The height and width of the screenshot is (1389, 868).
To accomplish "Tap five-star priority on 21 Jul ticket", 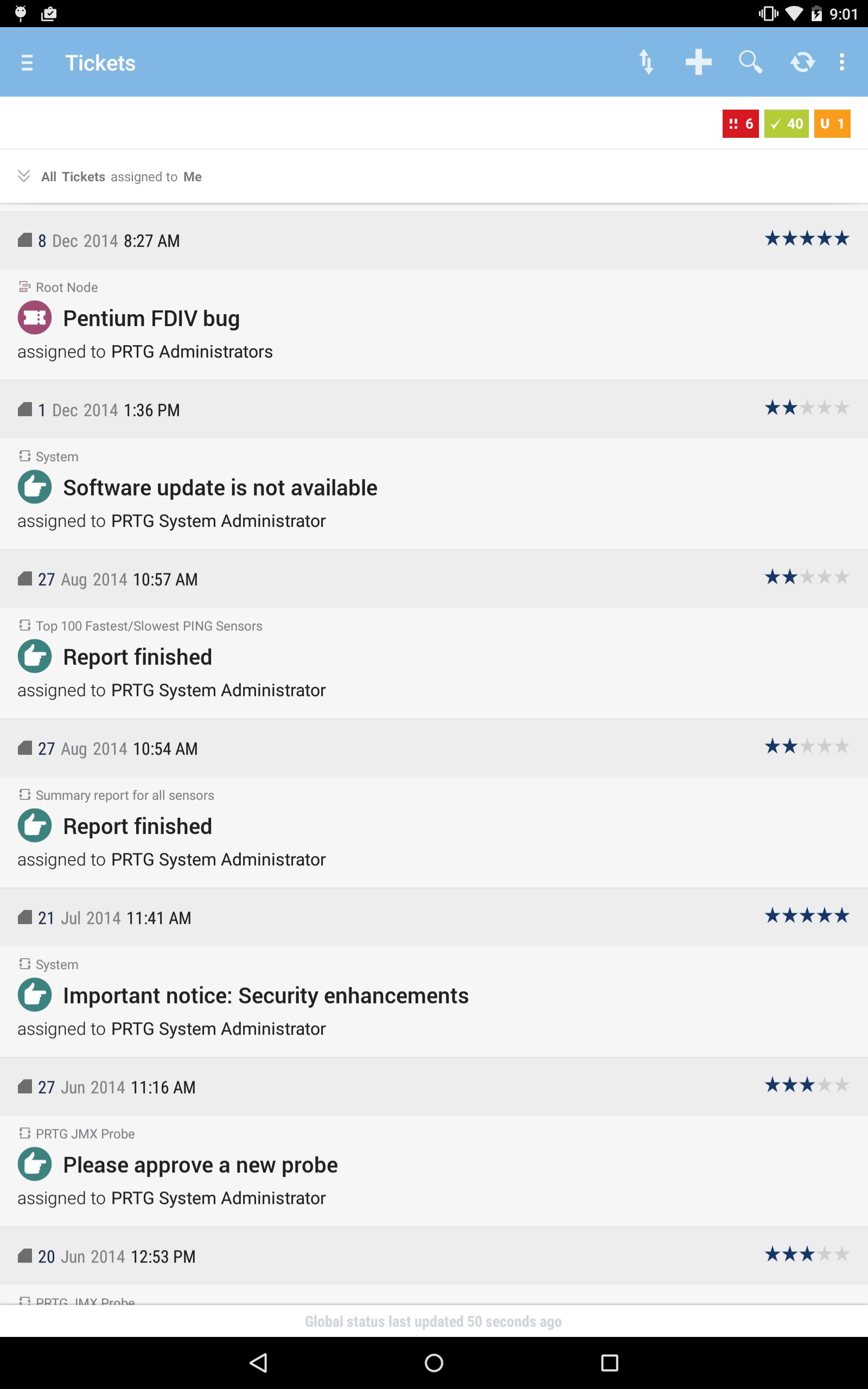I will click(806, 915).
